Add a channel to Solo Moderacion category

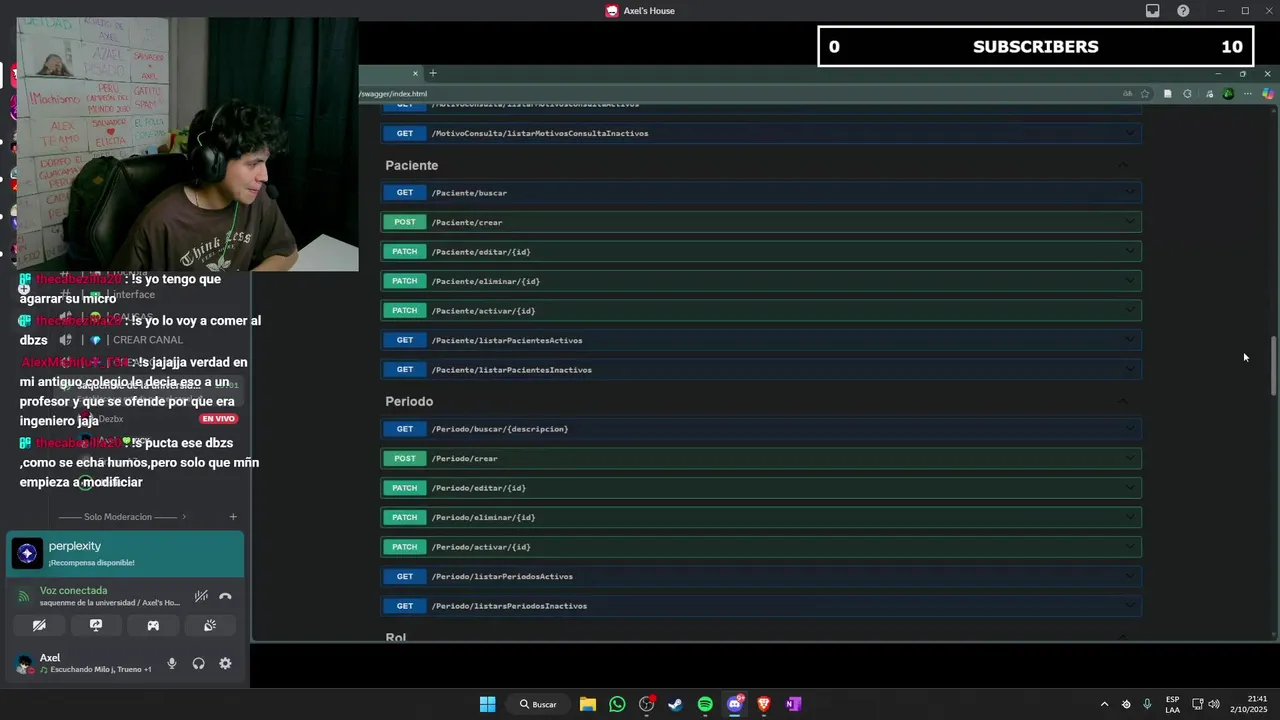233,517
